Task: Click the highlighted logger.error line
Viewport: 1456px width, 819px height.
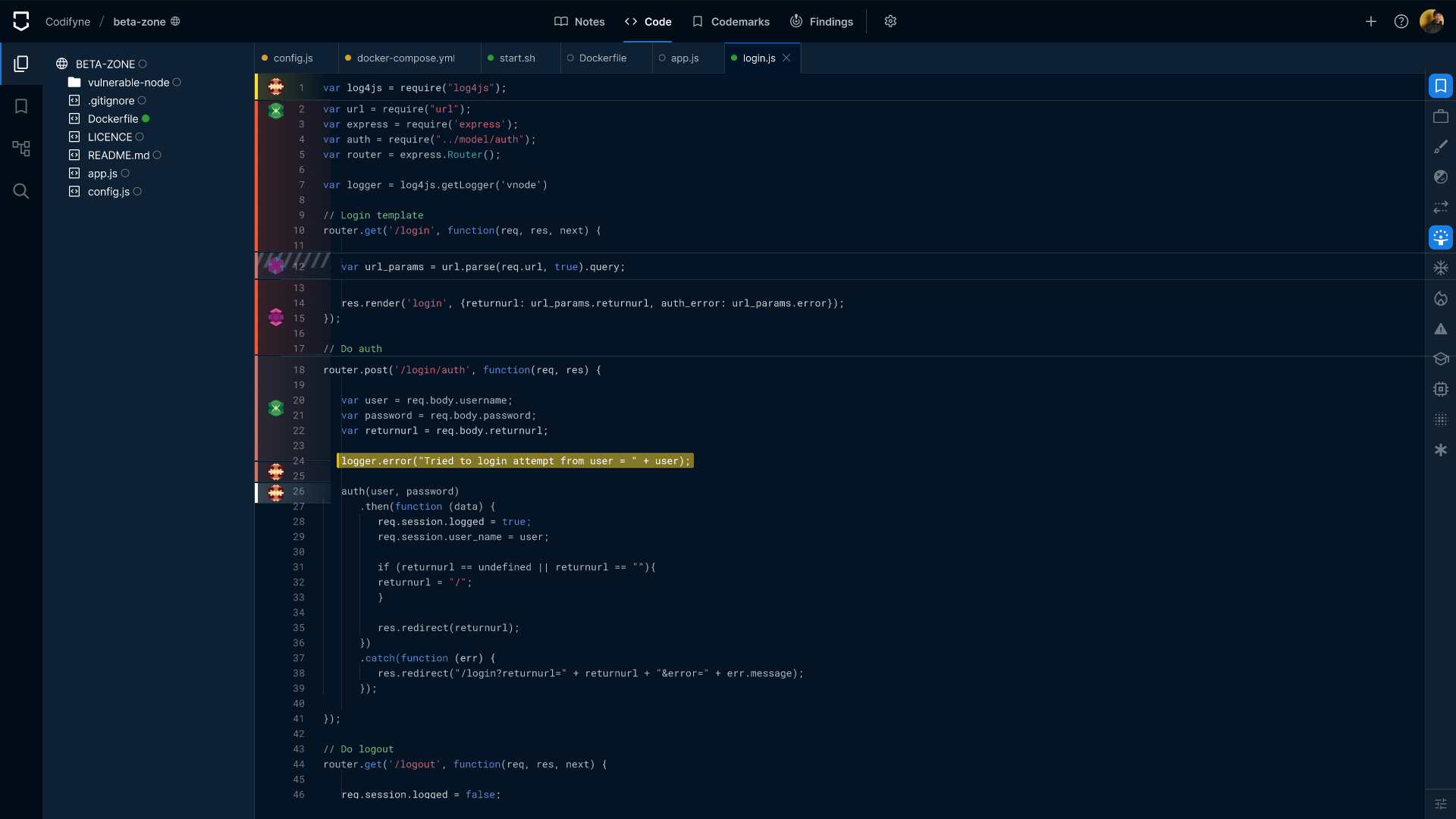Action: (x=515, y=461)
